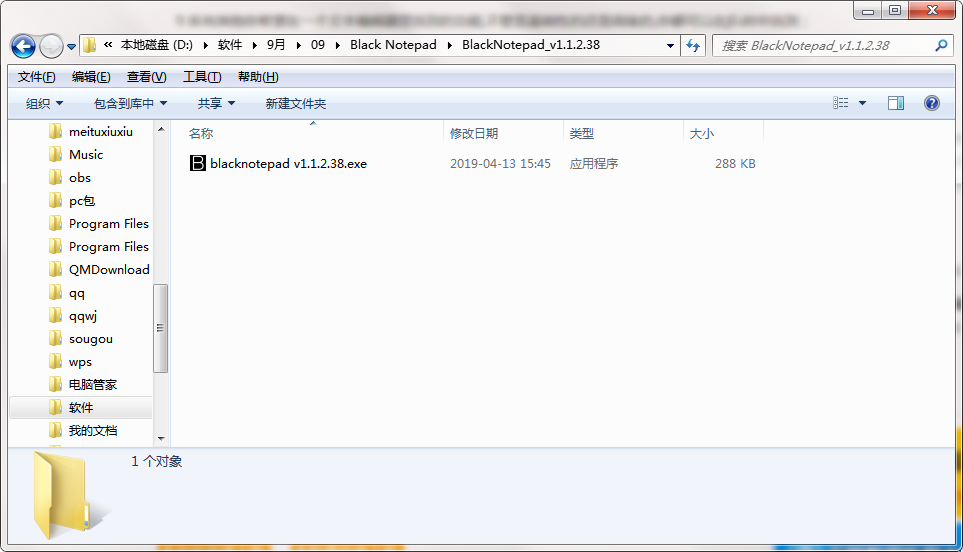Open the more view options arrow
Viewport: 963px width, 552px height.
pos(862,103)
